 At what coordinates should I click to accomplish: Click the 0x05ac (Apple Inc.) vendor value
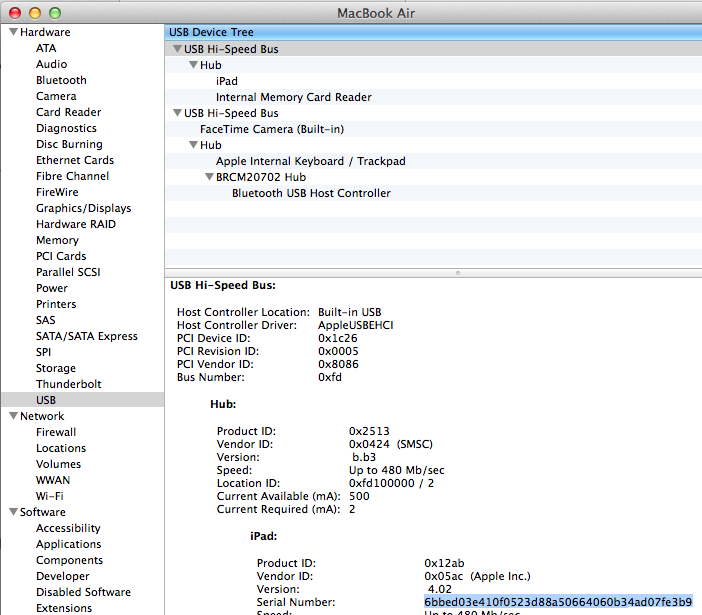pyautogui.click(x=477, y=576)
